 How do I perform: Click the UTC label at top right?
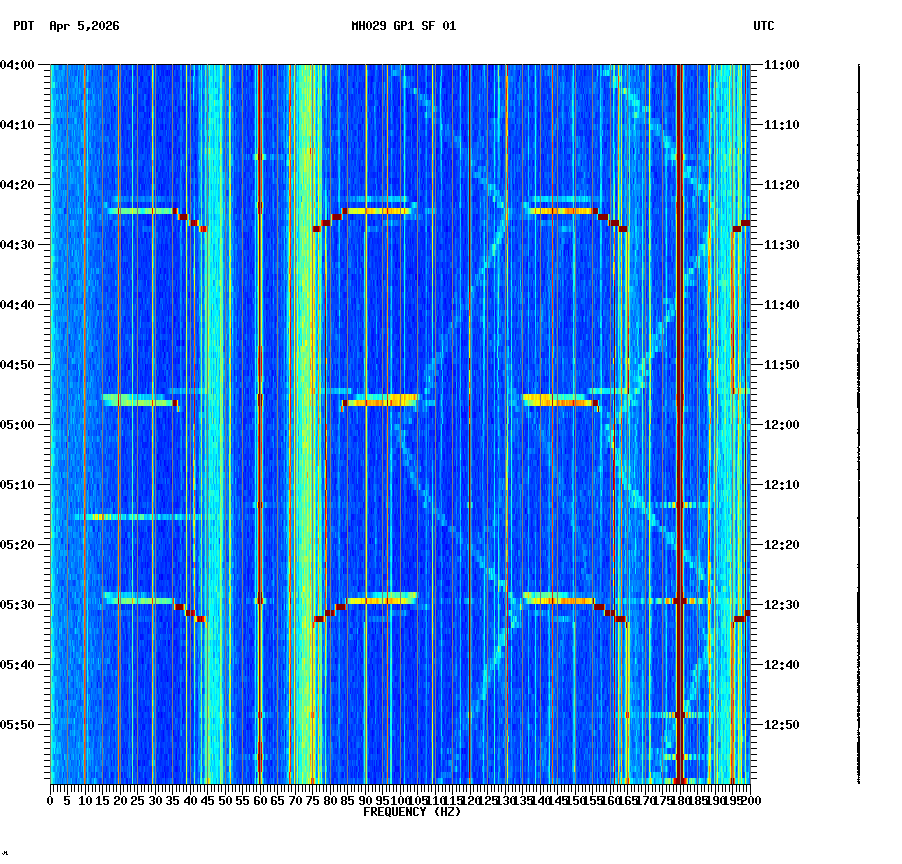763,28
